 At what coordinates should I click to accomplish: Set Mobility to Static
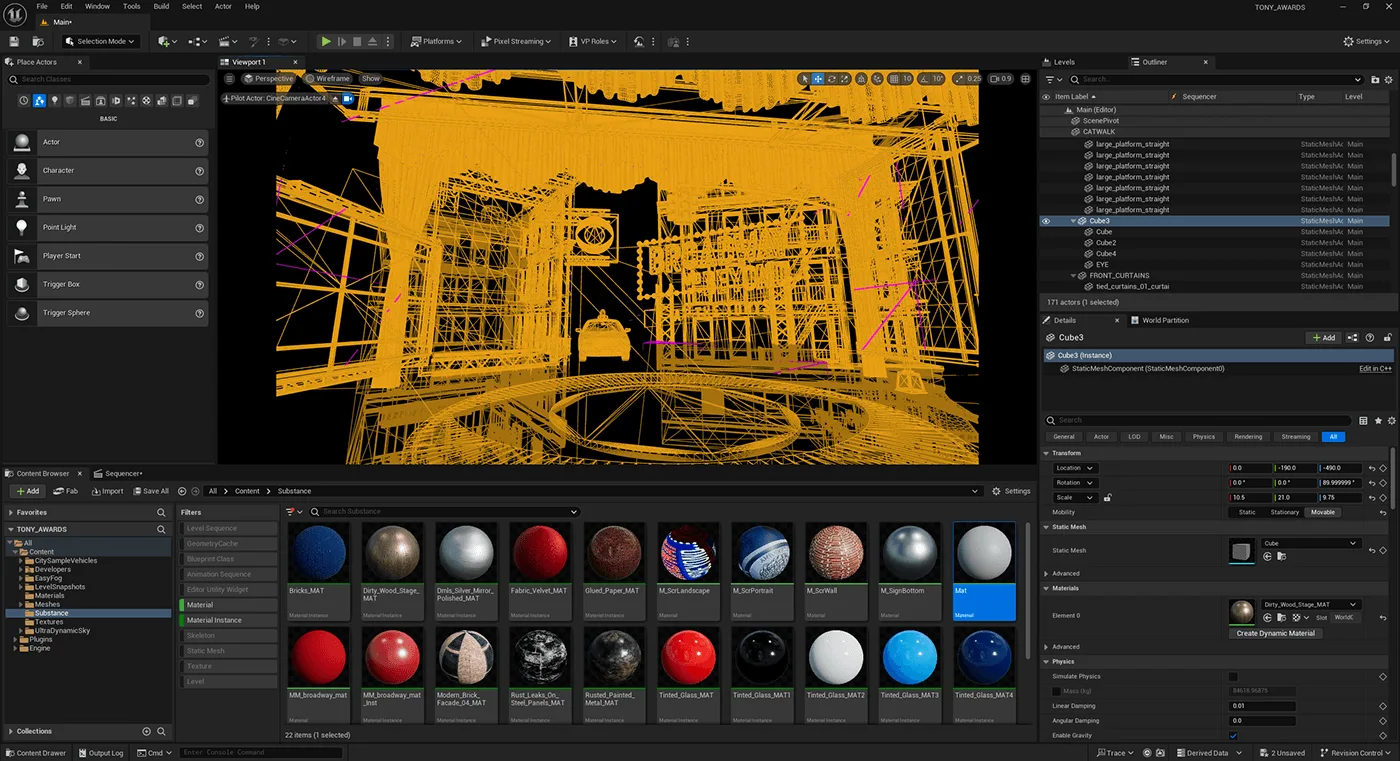tap(1247, 512)
